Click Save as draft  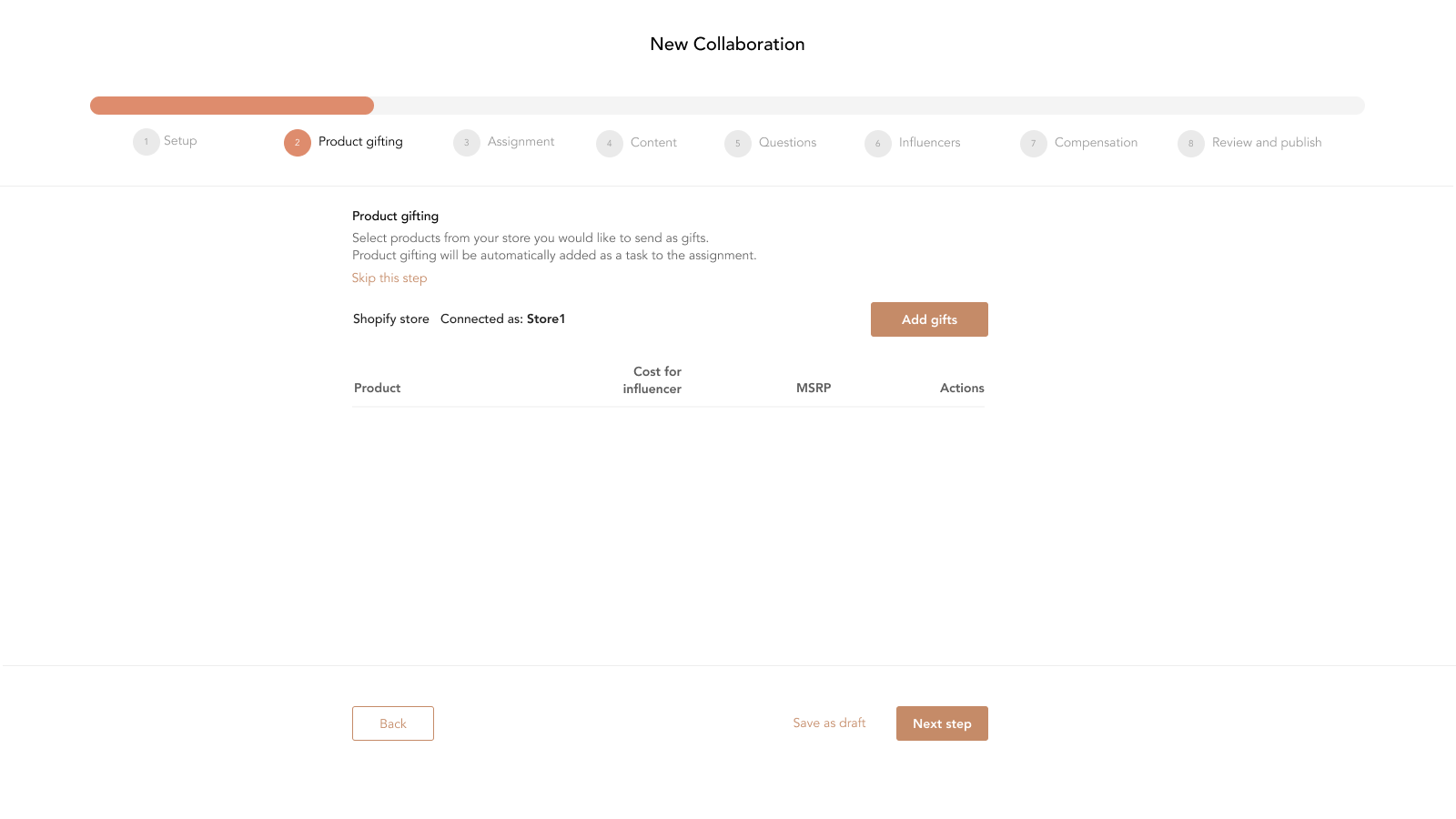829,723
